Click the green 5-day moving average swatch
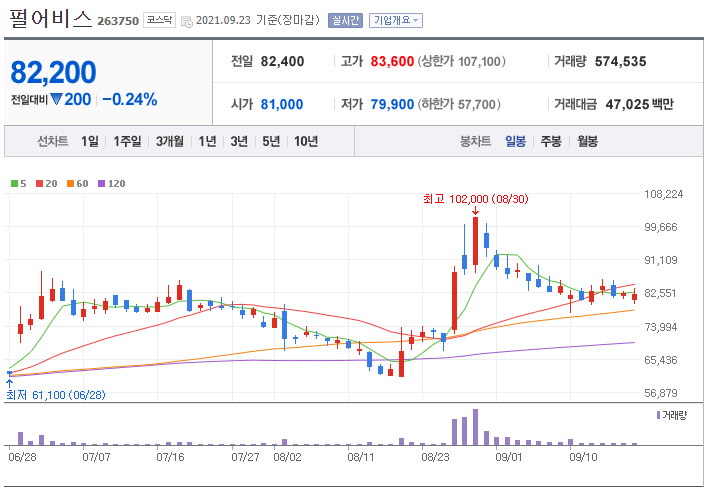This screenshot has height=487, width=704. [x=14, y=184]
